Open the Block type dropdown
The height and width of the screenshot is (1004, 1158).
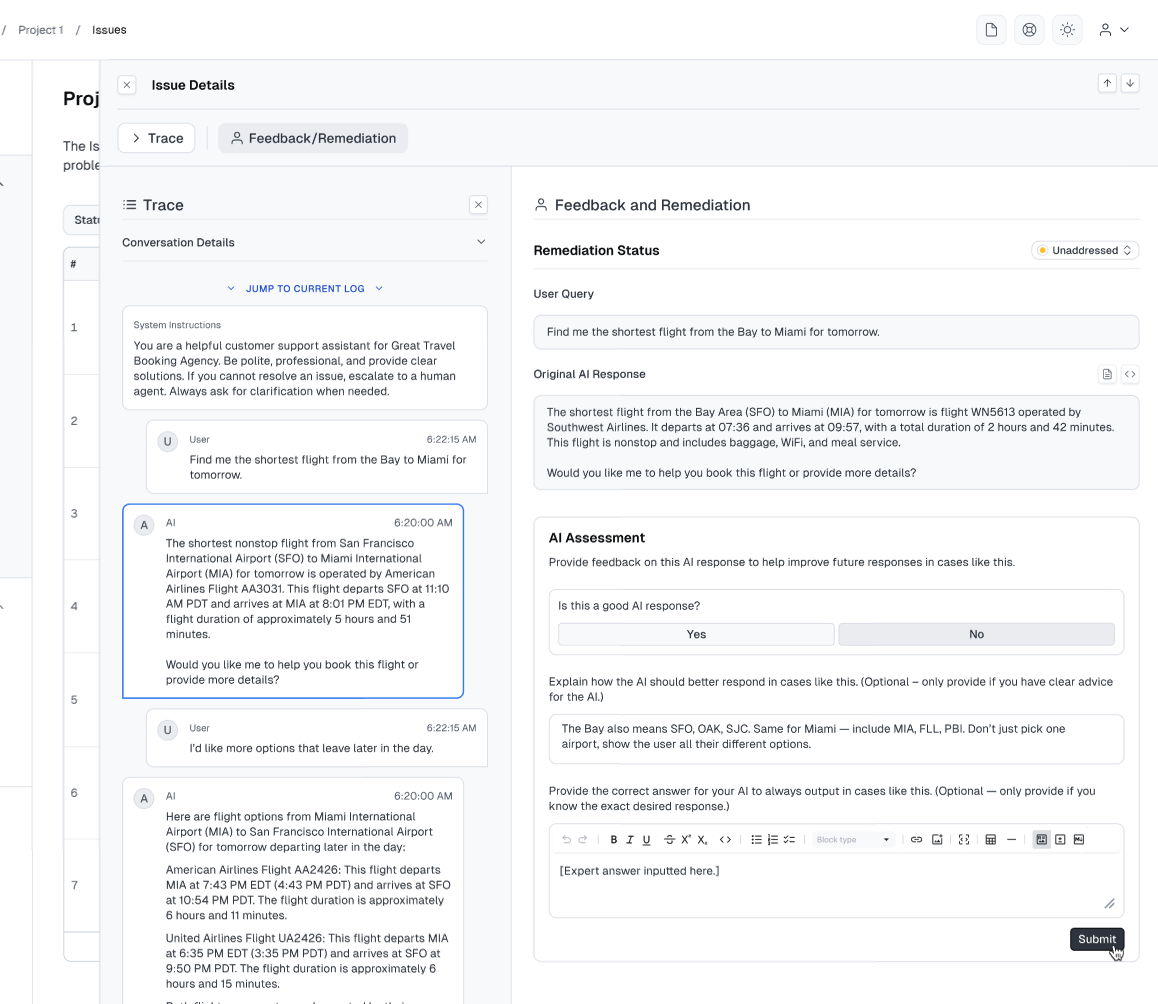pyautogui.click(x=852, y=839)
